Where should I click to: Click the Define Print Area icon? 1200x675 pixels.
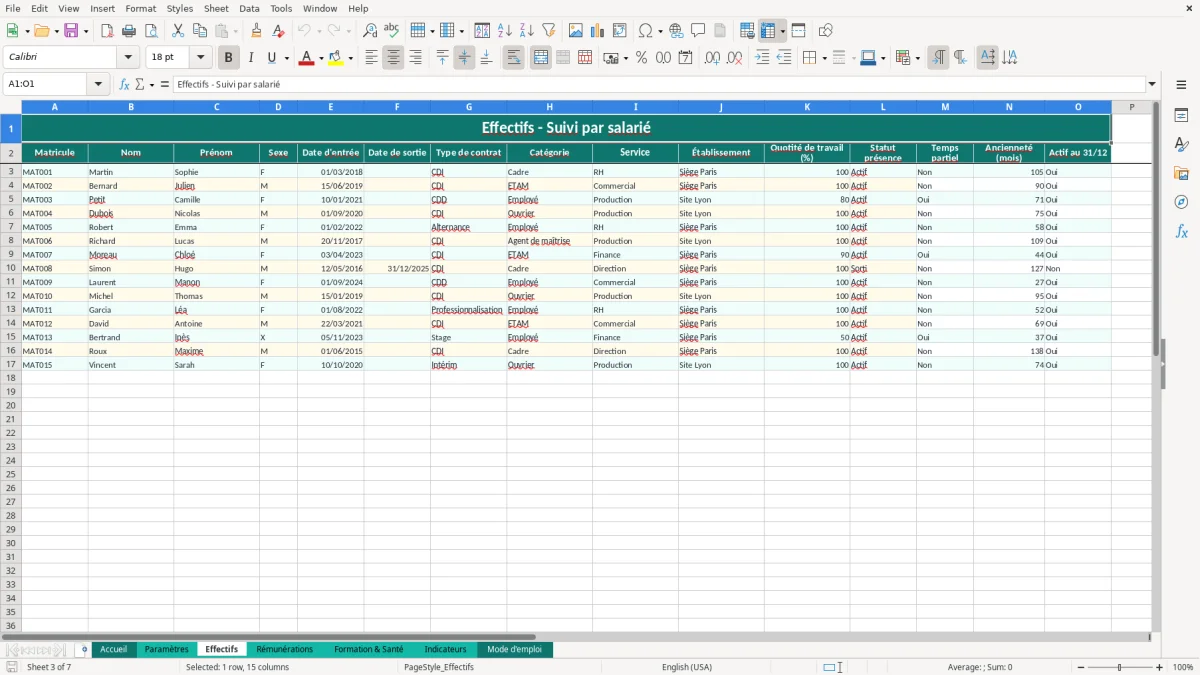pos(747,31)
